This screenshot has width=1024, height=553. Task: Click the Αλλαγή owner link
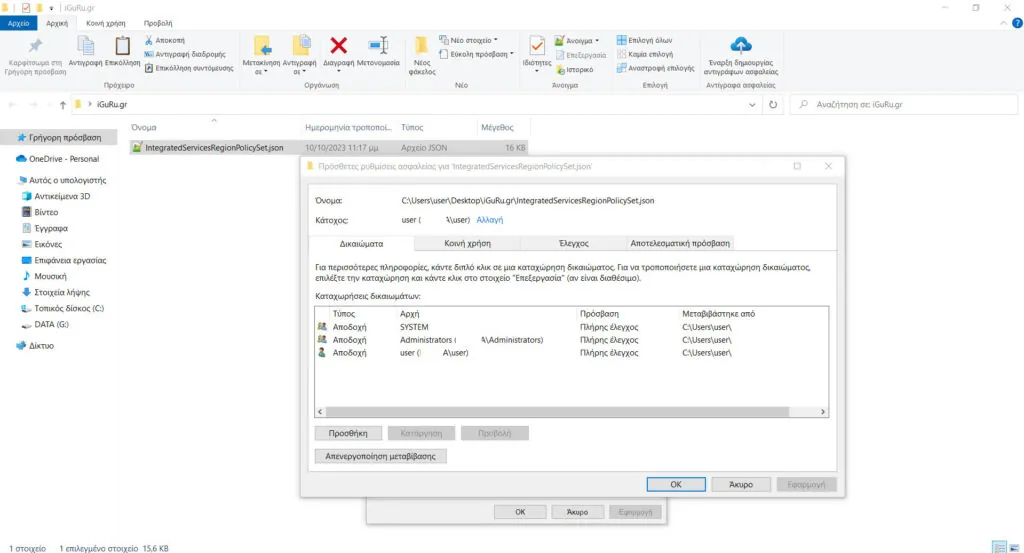coord(489,219)
